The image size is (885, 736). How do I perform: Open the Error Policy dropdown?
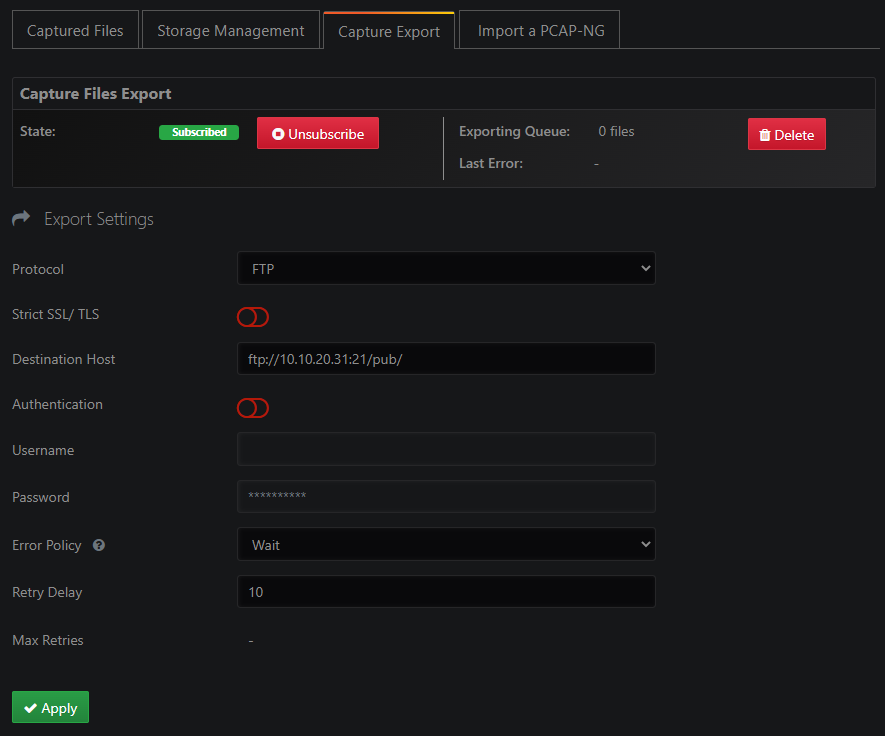[445, 544]
